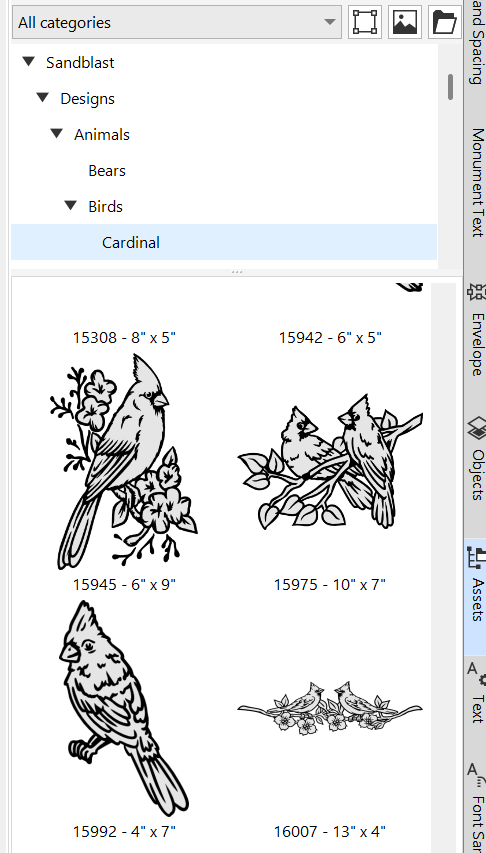The width and height of the screenshot is (486, 853).
Task: Click the category tree scrollbar thumb
Action: 451,87
